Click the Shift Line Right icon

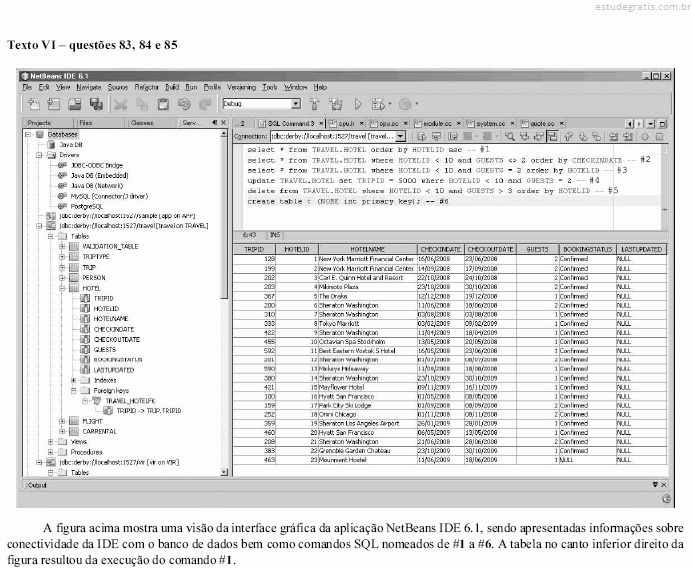(x=628, y=137)
